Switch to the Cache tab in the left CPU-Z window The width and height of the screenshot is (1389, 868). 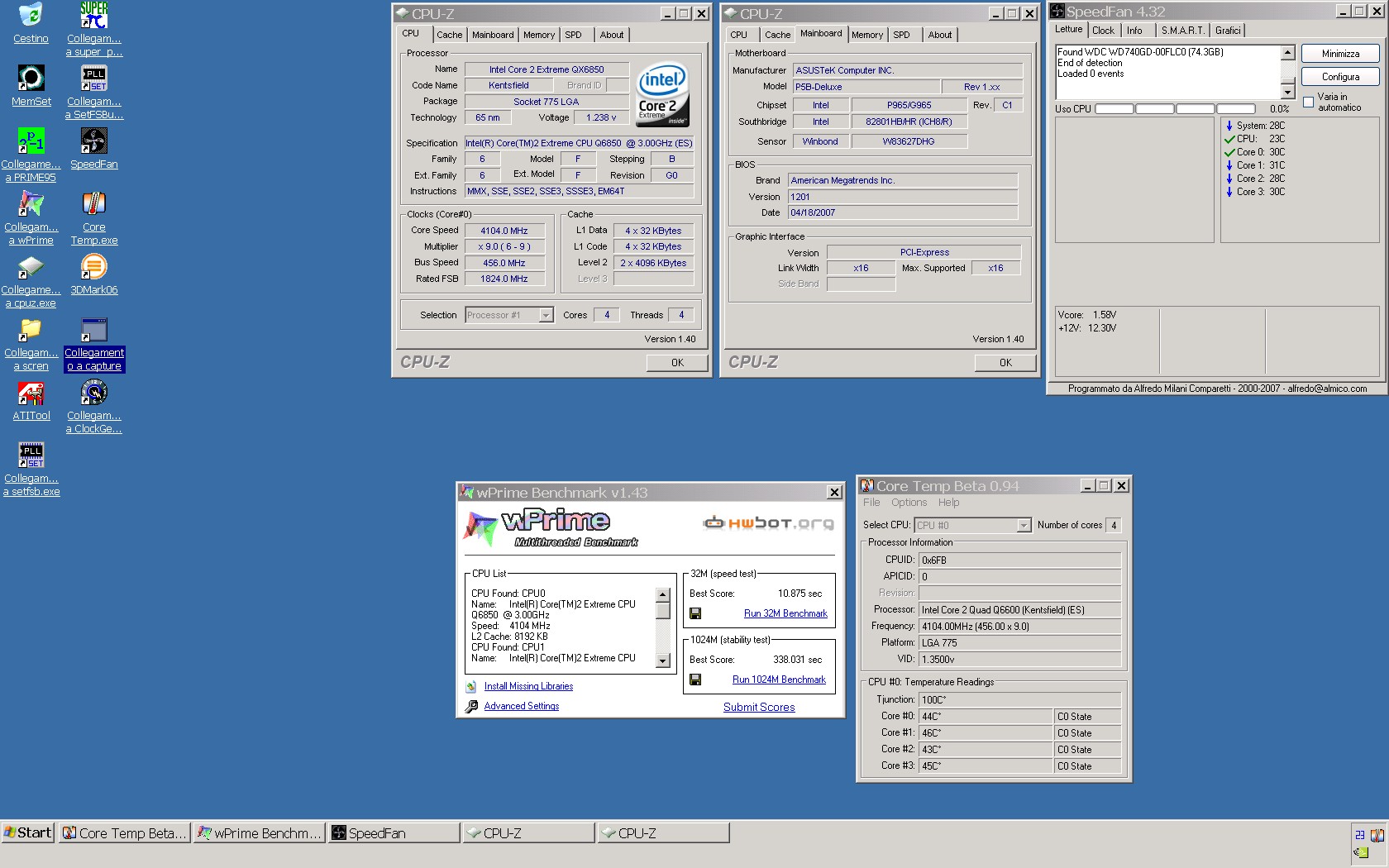point(450,35)
